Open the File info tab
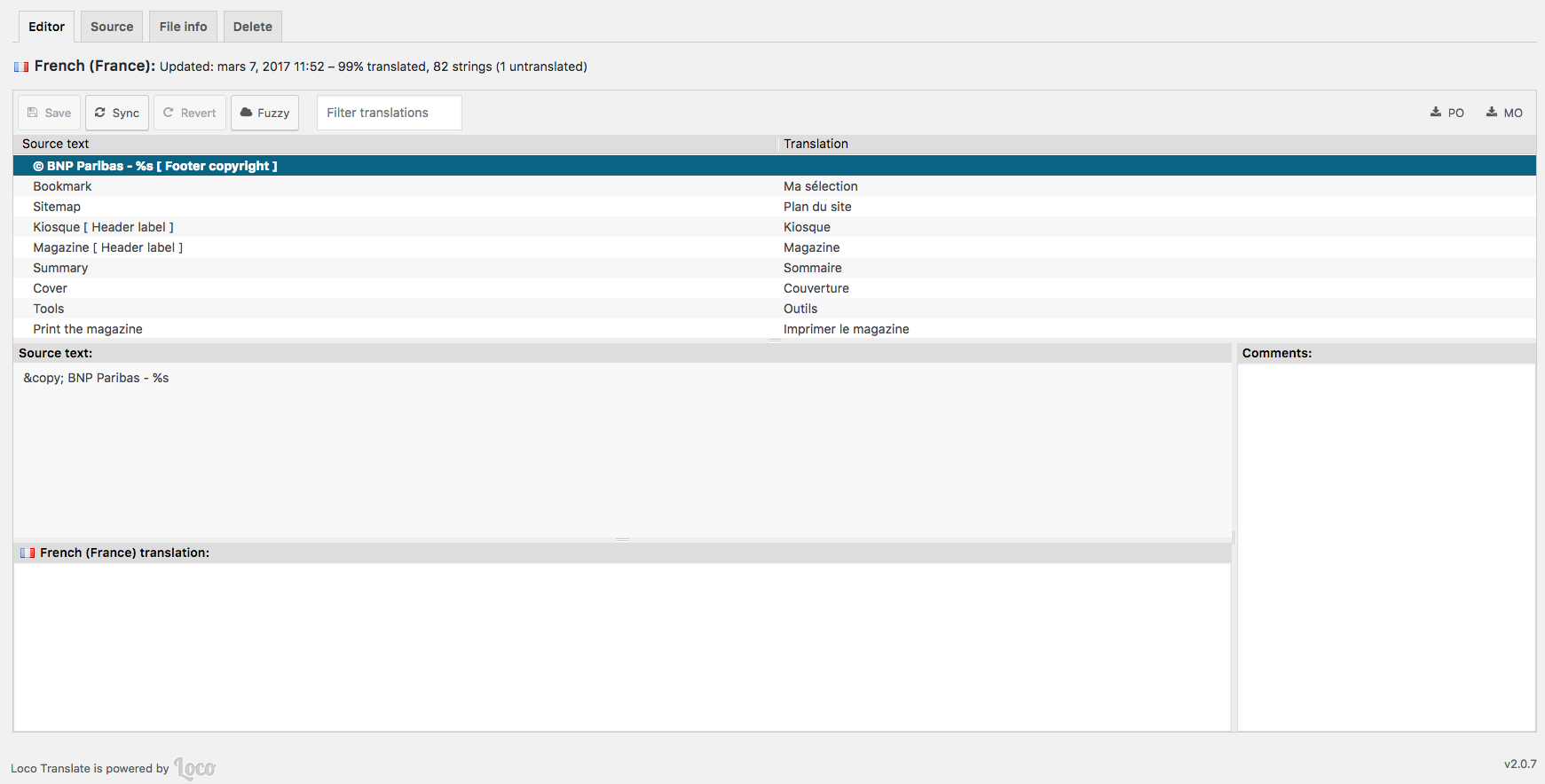The width and height of the screenshot is (1545, 784). point(183,27)
